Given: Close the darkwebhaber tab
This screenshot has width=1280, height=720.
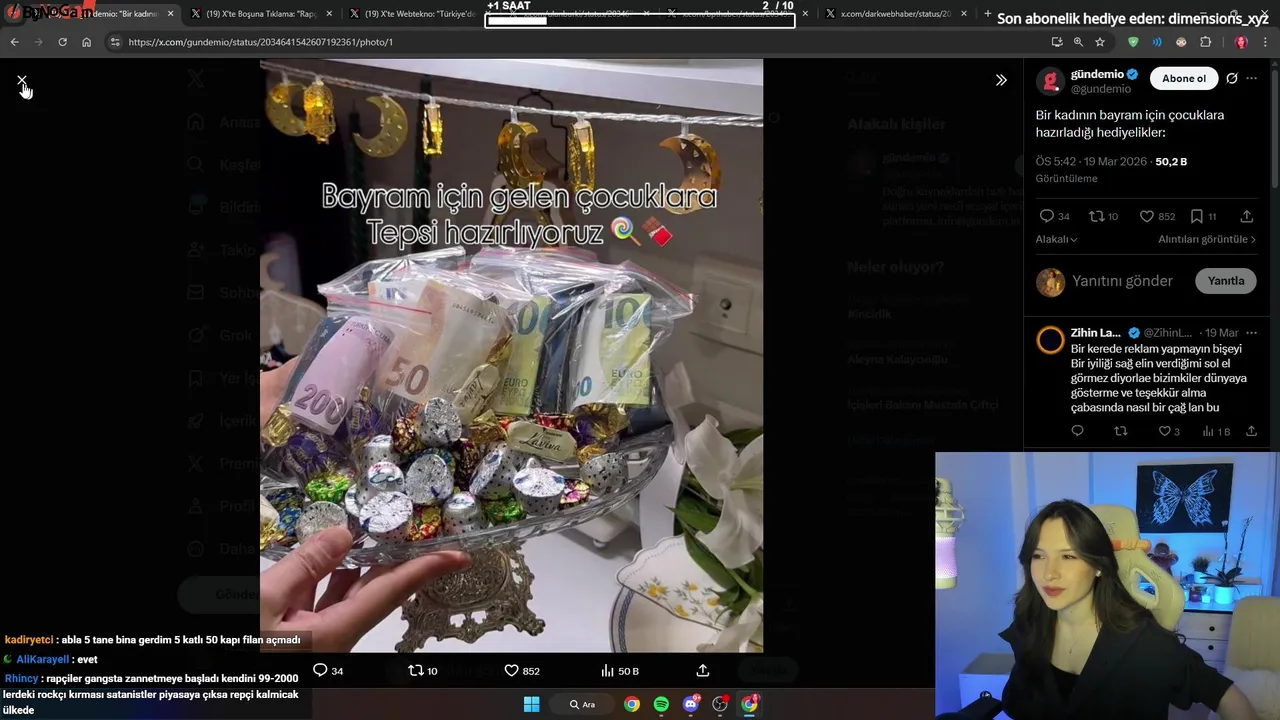Looking at the screenshot, I should tap(964, 14).
